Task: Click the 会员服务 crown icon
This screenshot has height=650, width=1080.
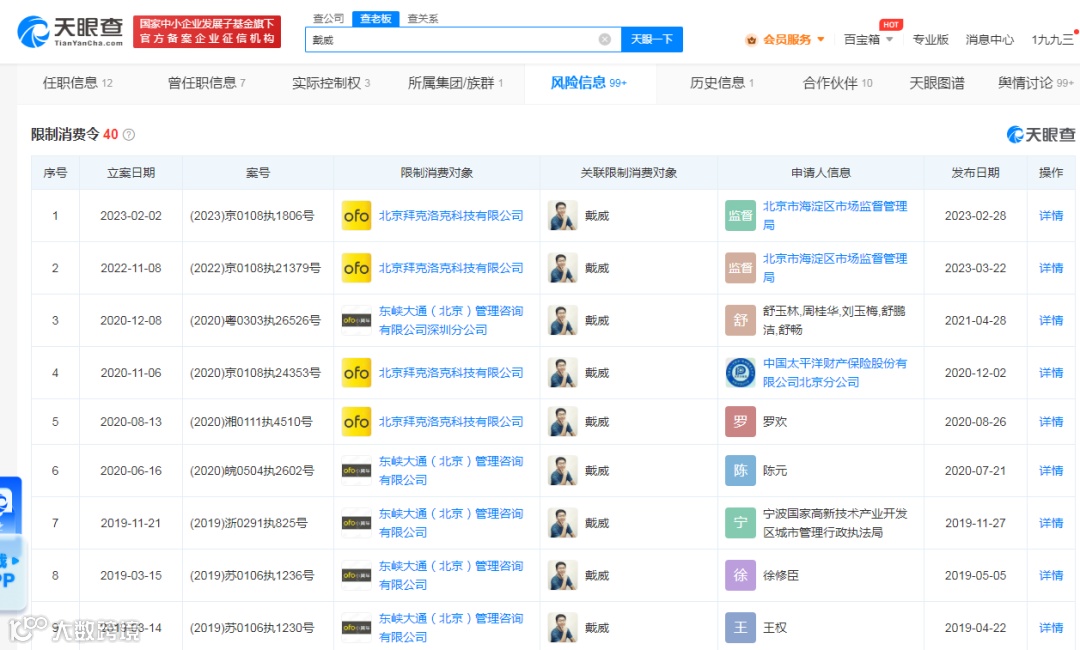Action: pyautogui.click(x=751, y=40)
